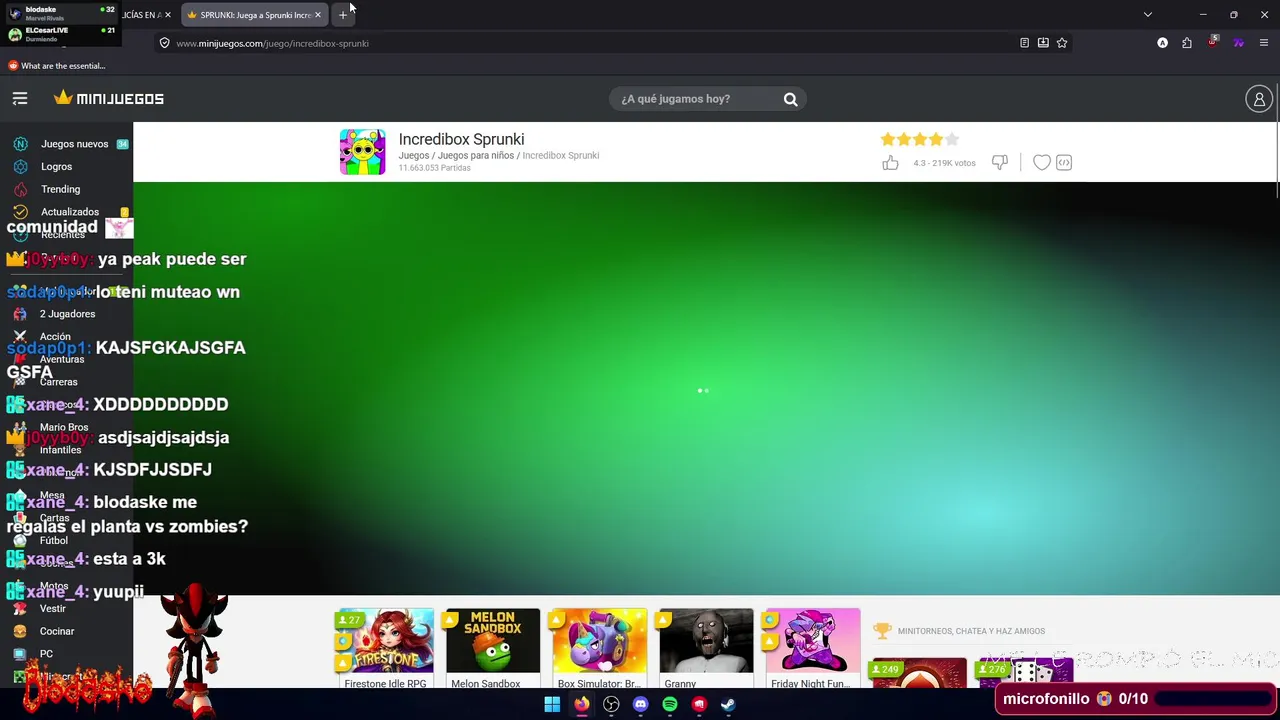The height and width of the screenshot is (720, 1280).
Task: Give the game a thumbs down
Action: pos(999,162)
